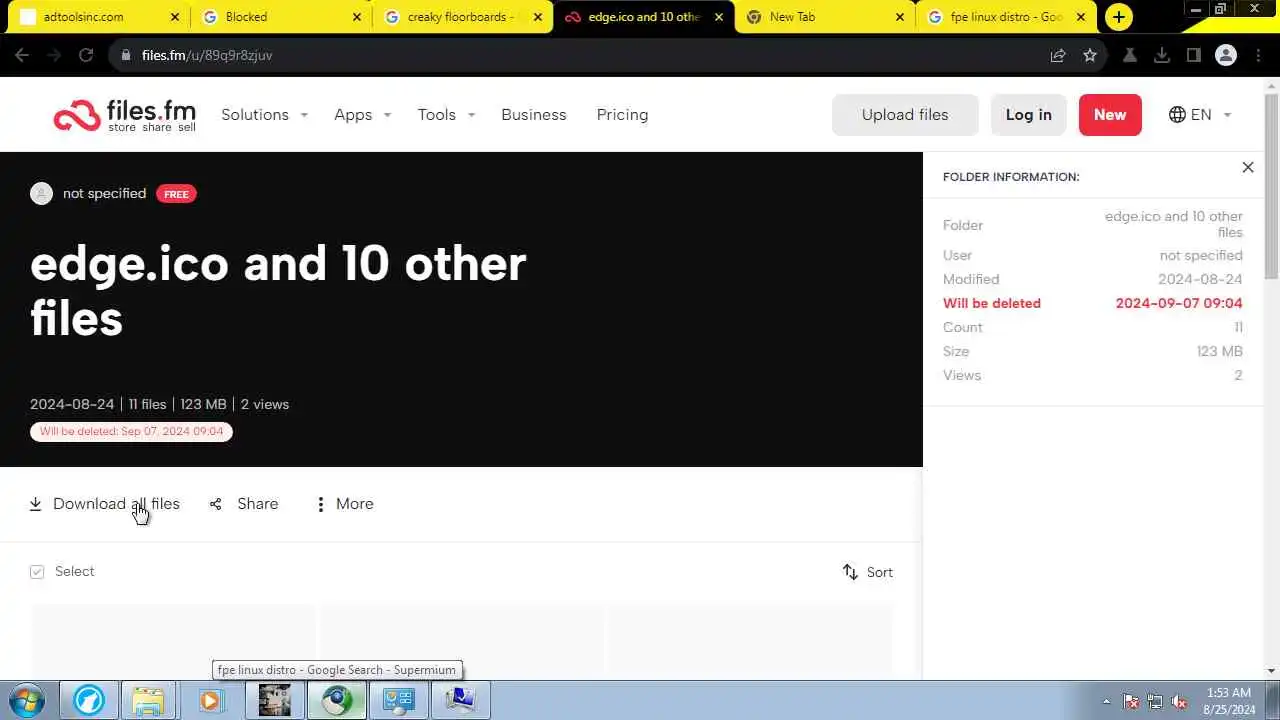Open the media player taskbar icon

tap(210, 700)
